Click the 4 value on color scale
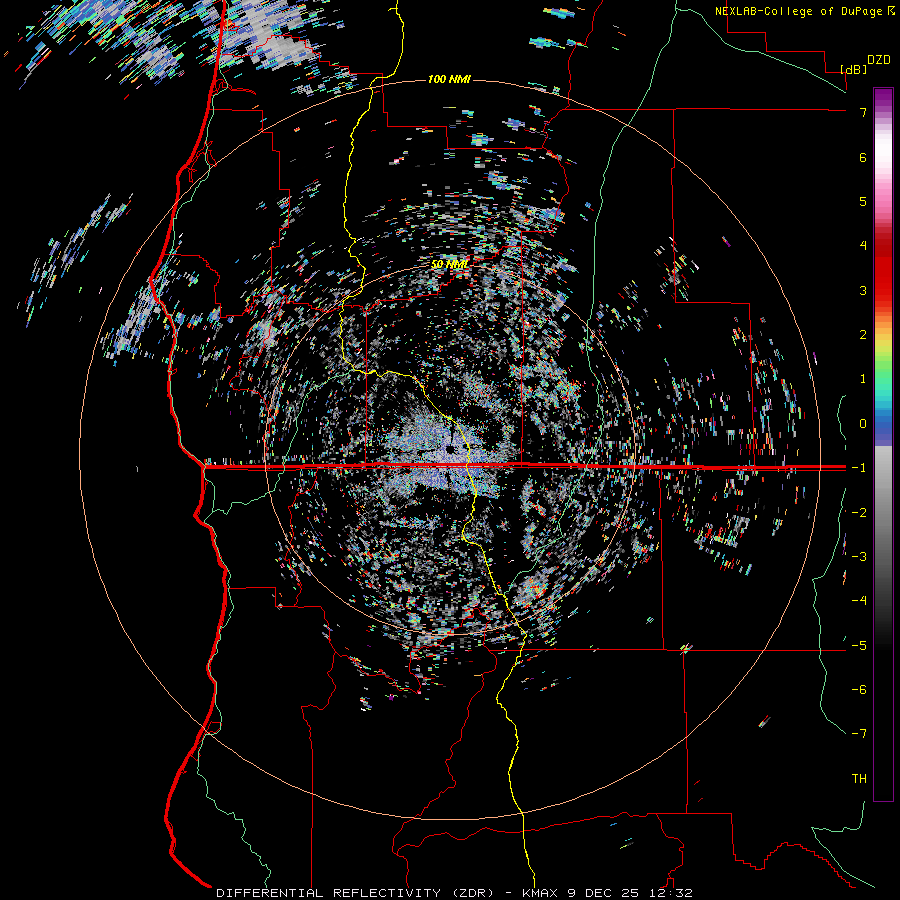 pyautogui.click(x=863, y=246)
